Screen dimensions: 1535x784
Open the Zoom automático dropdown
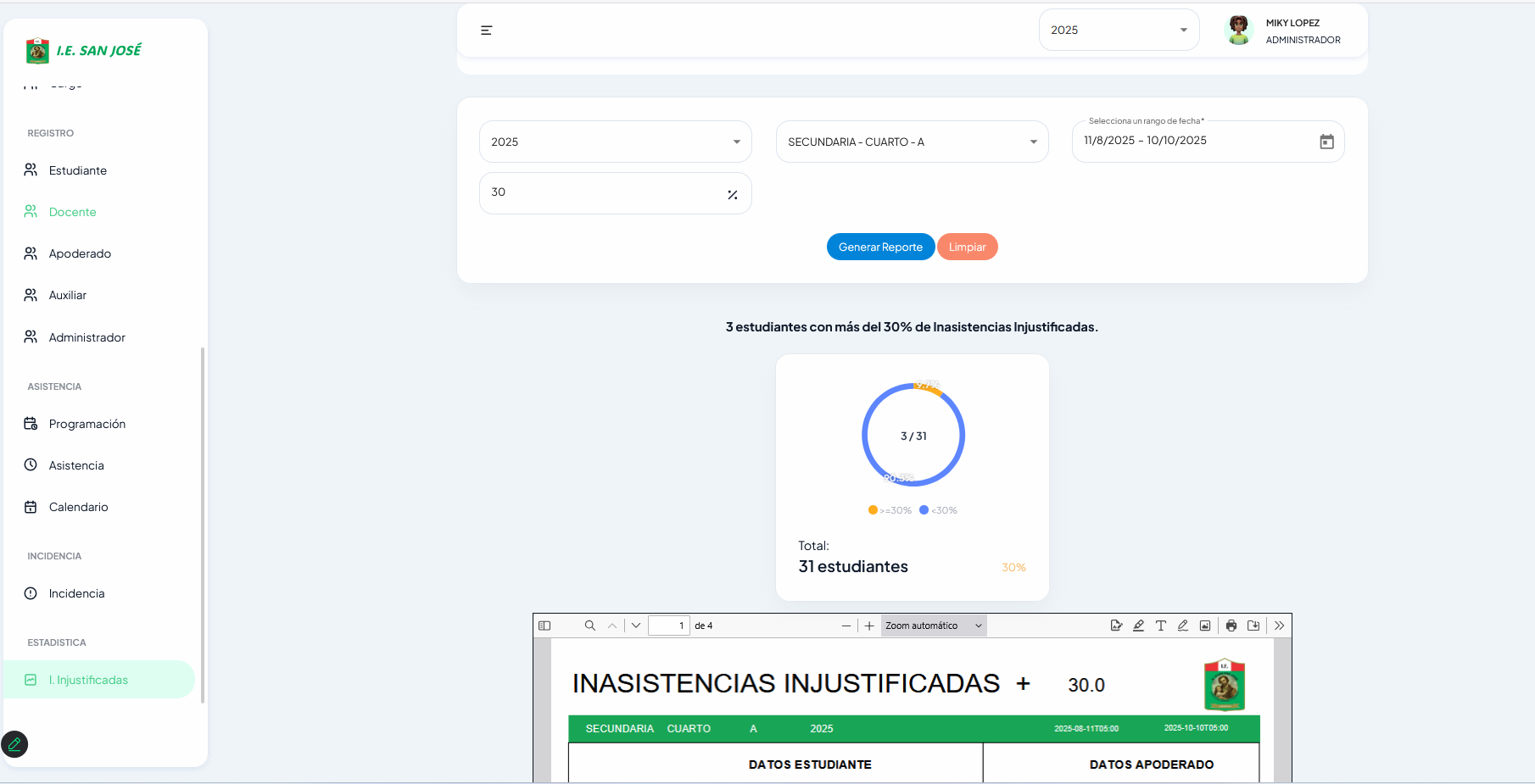(933, 626)
